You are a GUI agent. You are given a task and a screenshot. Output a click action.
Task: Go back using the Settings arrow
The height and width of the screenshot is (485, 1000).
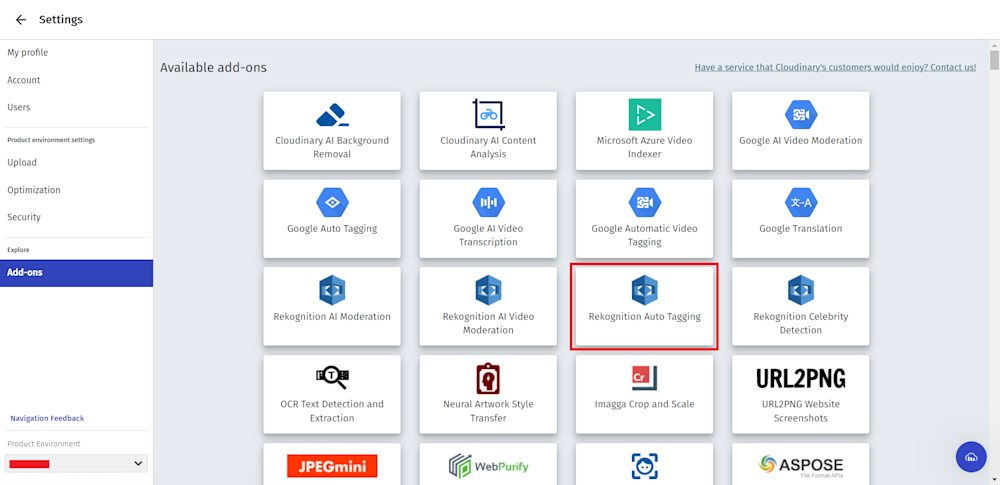pos(21,20)
